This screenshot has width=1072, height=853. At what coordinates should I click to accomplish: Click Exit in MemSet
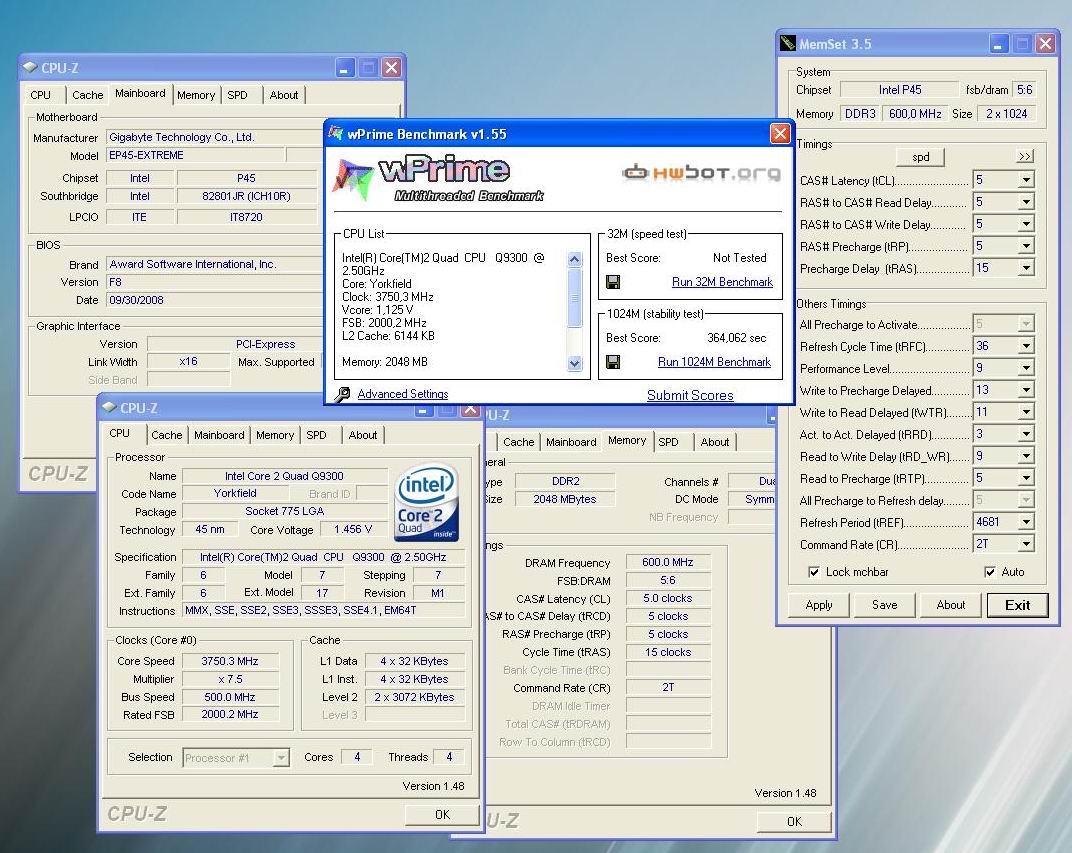[1017, 605]
